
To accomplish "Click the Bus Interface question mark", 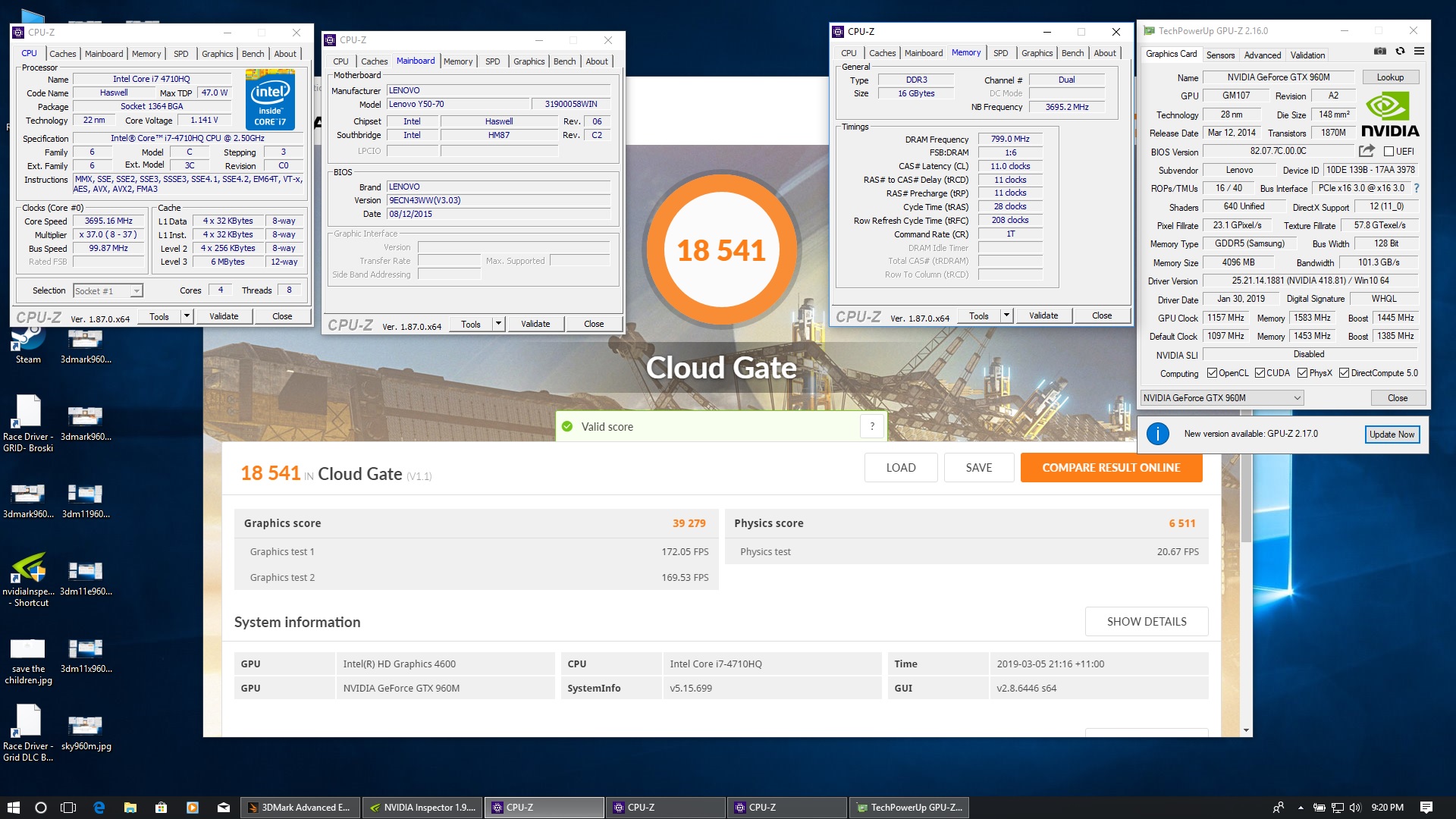I will 1416,188.
